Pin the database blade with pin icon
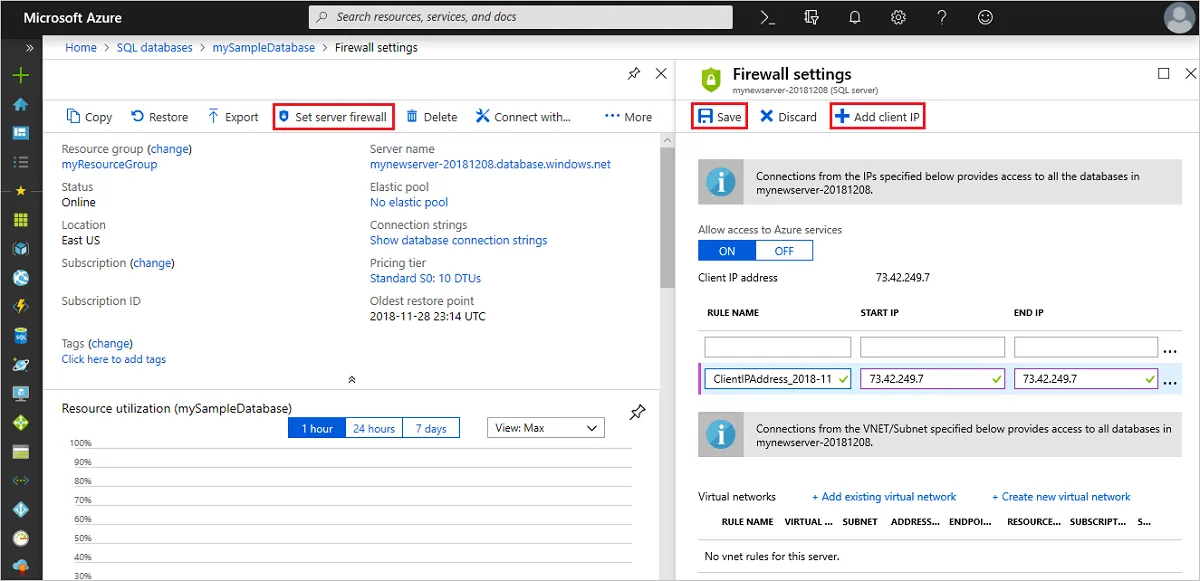Viewport: 1200px width, 581px height. tap(634, 74)
